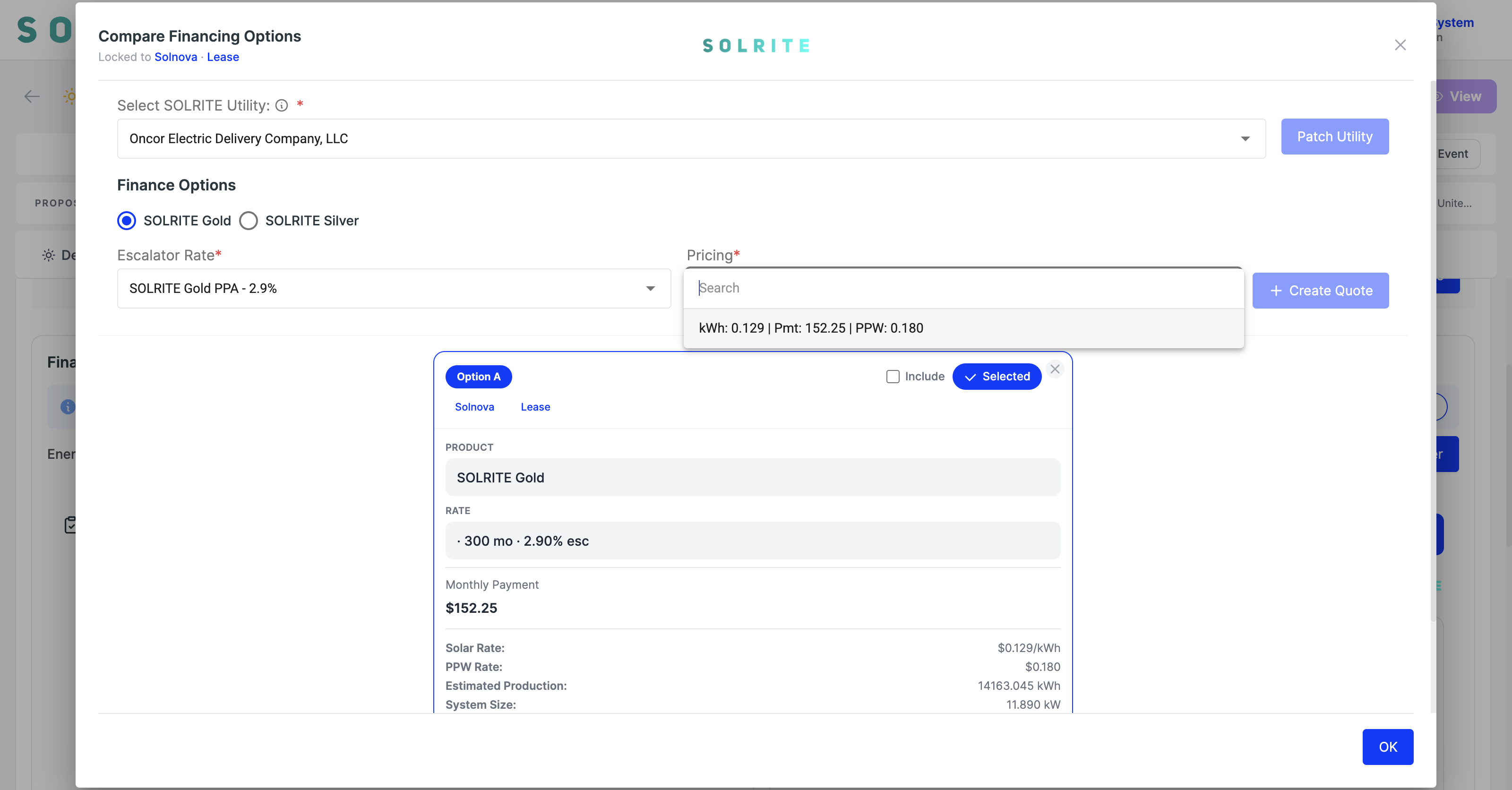Click the dialog's vertical scrollbar
Viewport: 1512px width, 790px height.
pos(1433,352)
